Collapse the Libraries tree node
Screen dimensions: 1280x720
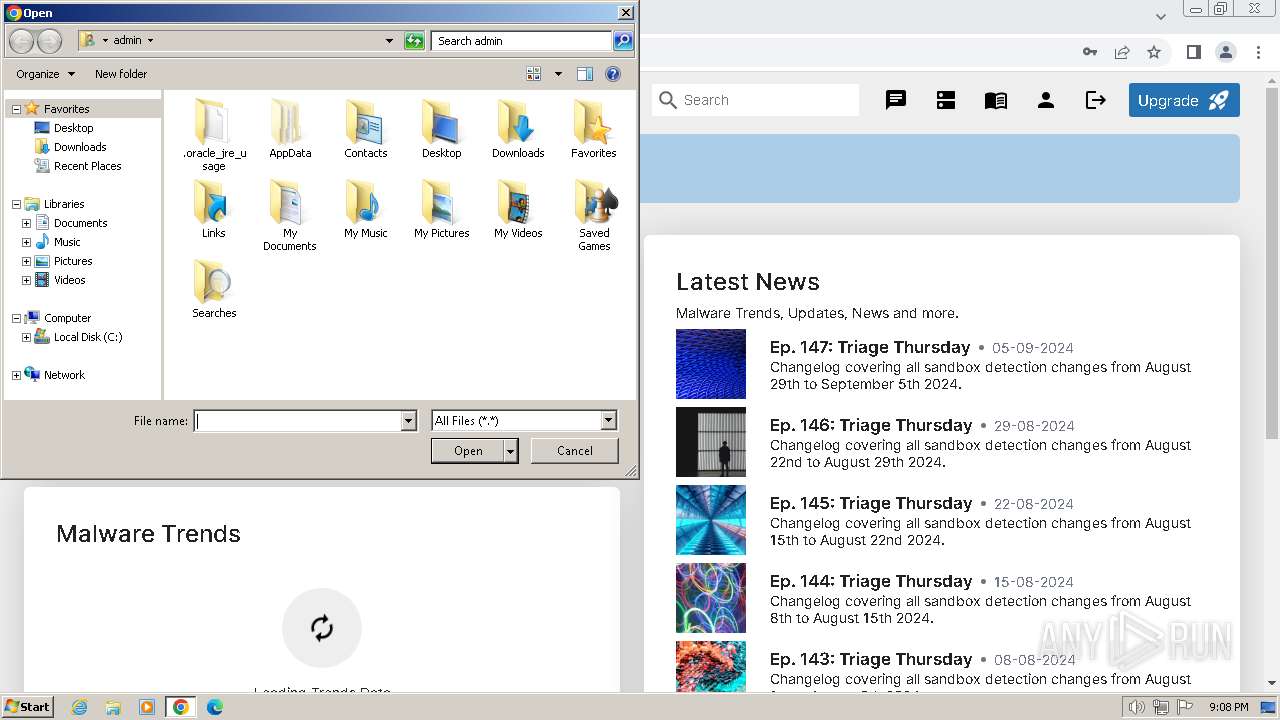pyautogui.click(x=16, y=204)
